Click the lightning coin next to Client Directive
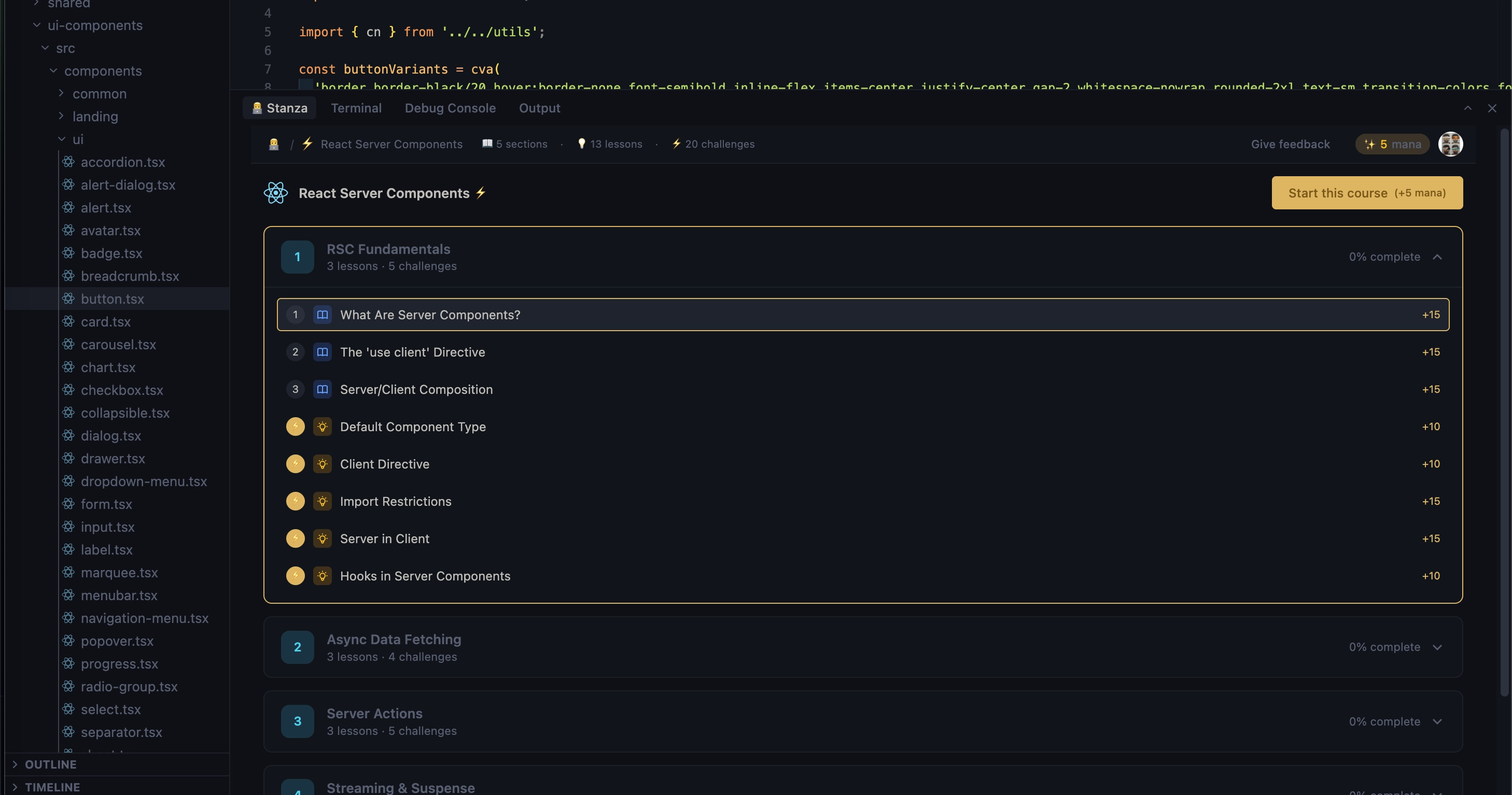 pos(295,463)
